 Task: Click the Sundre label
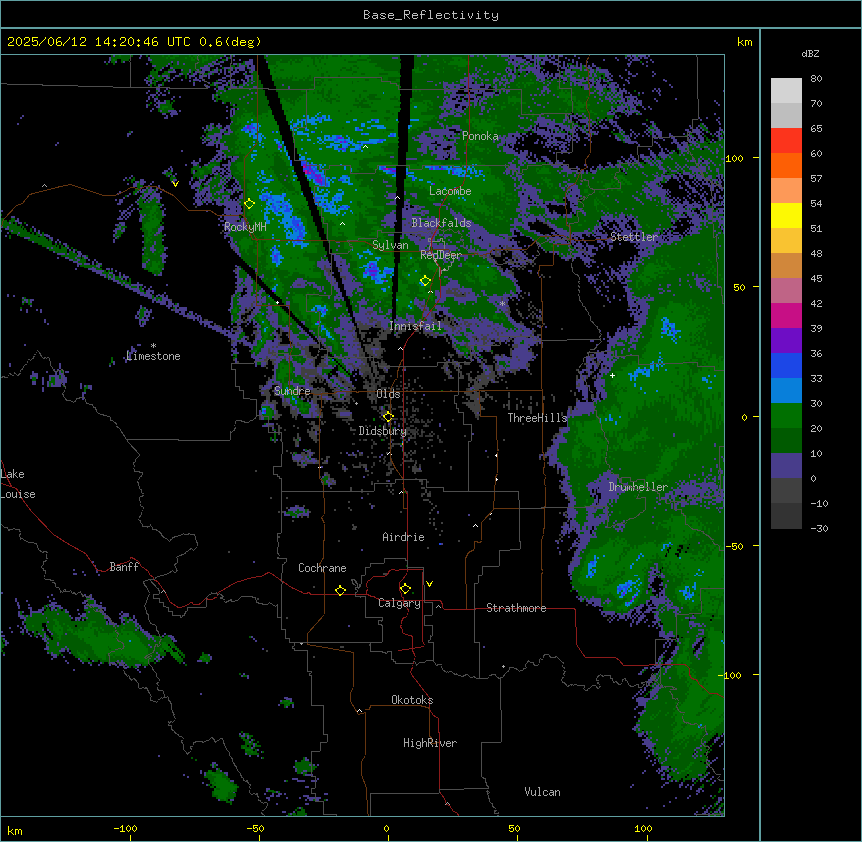coord(292,391)
